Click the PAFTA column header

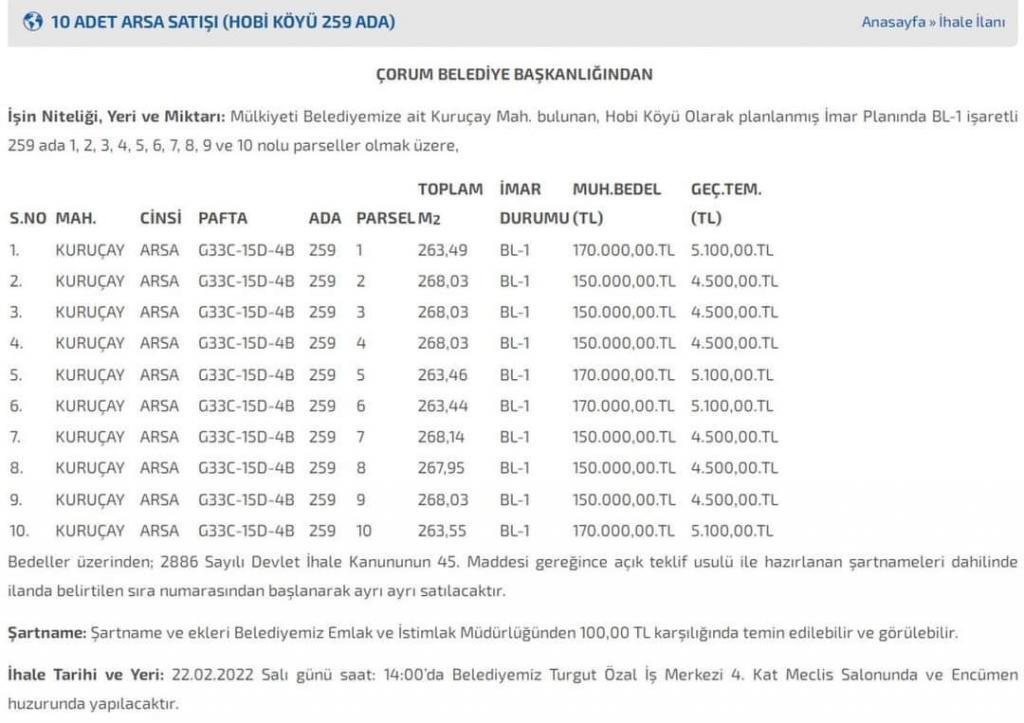click(x=222, y=218)
